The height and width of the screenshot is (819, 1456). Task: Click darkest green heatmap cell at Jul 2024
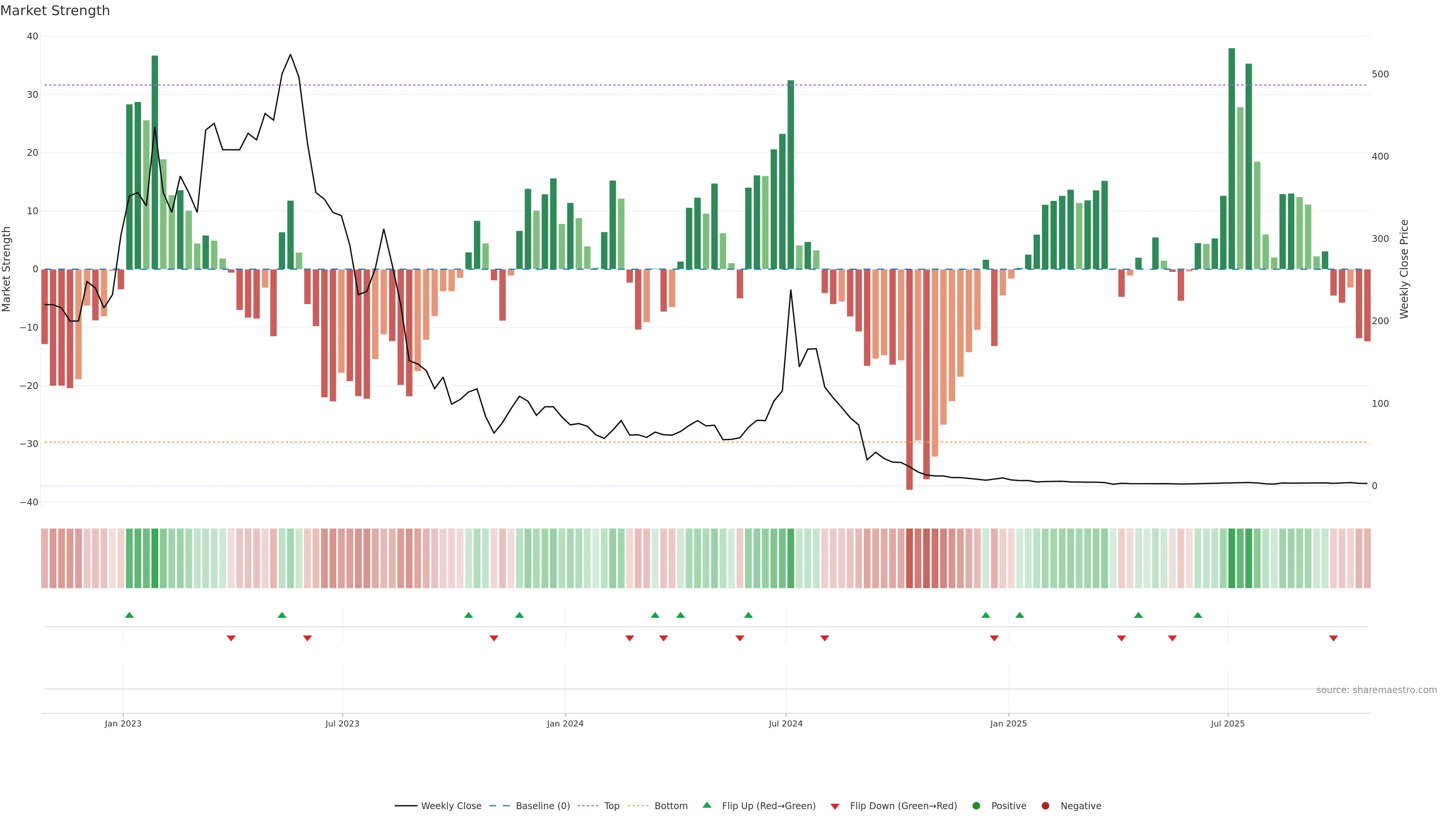791,558
